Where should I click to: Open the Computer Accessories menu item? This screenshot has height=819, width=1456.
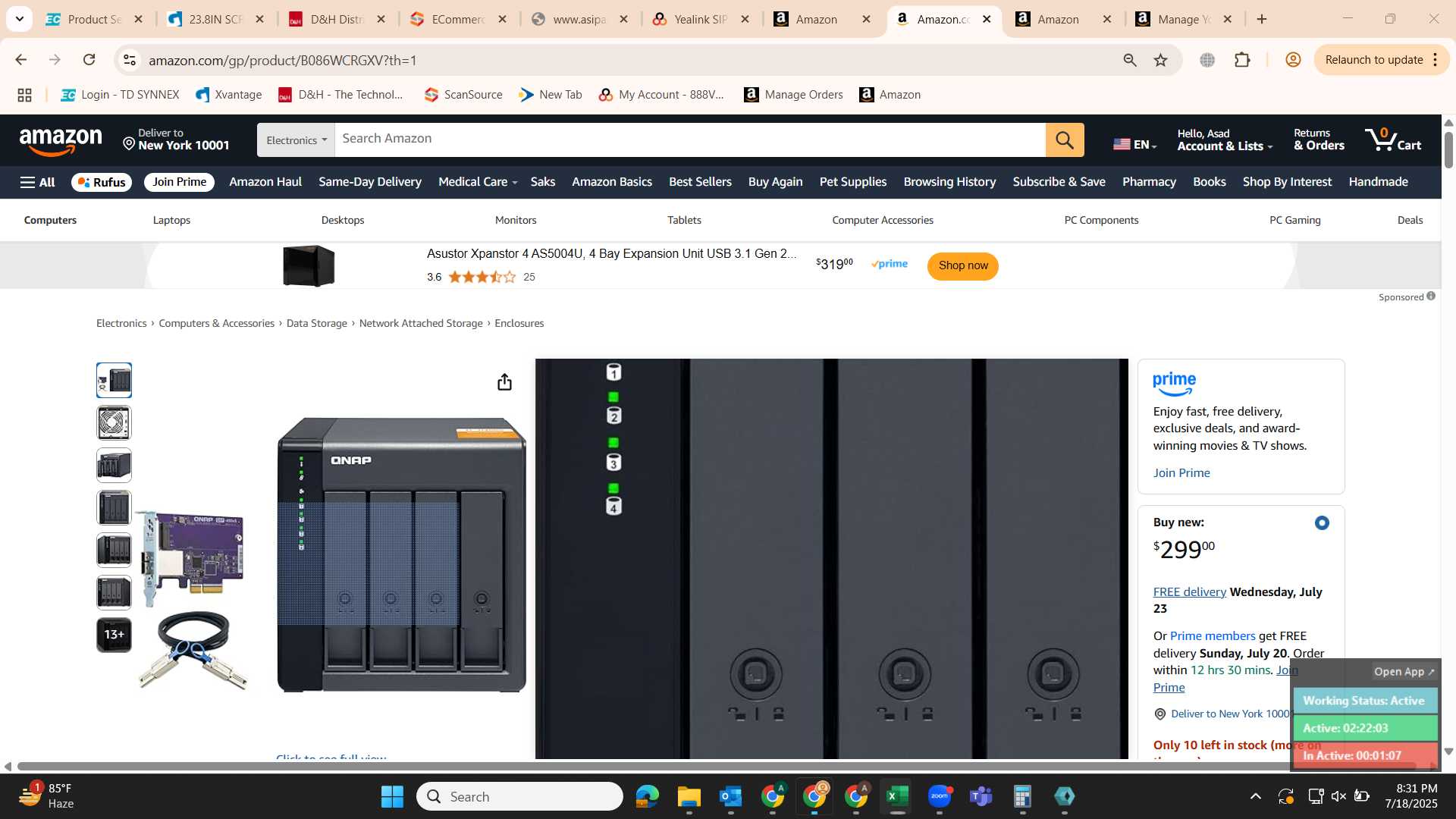[883, 220]
